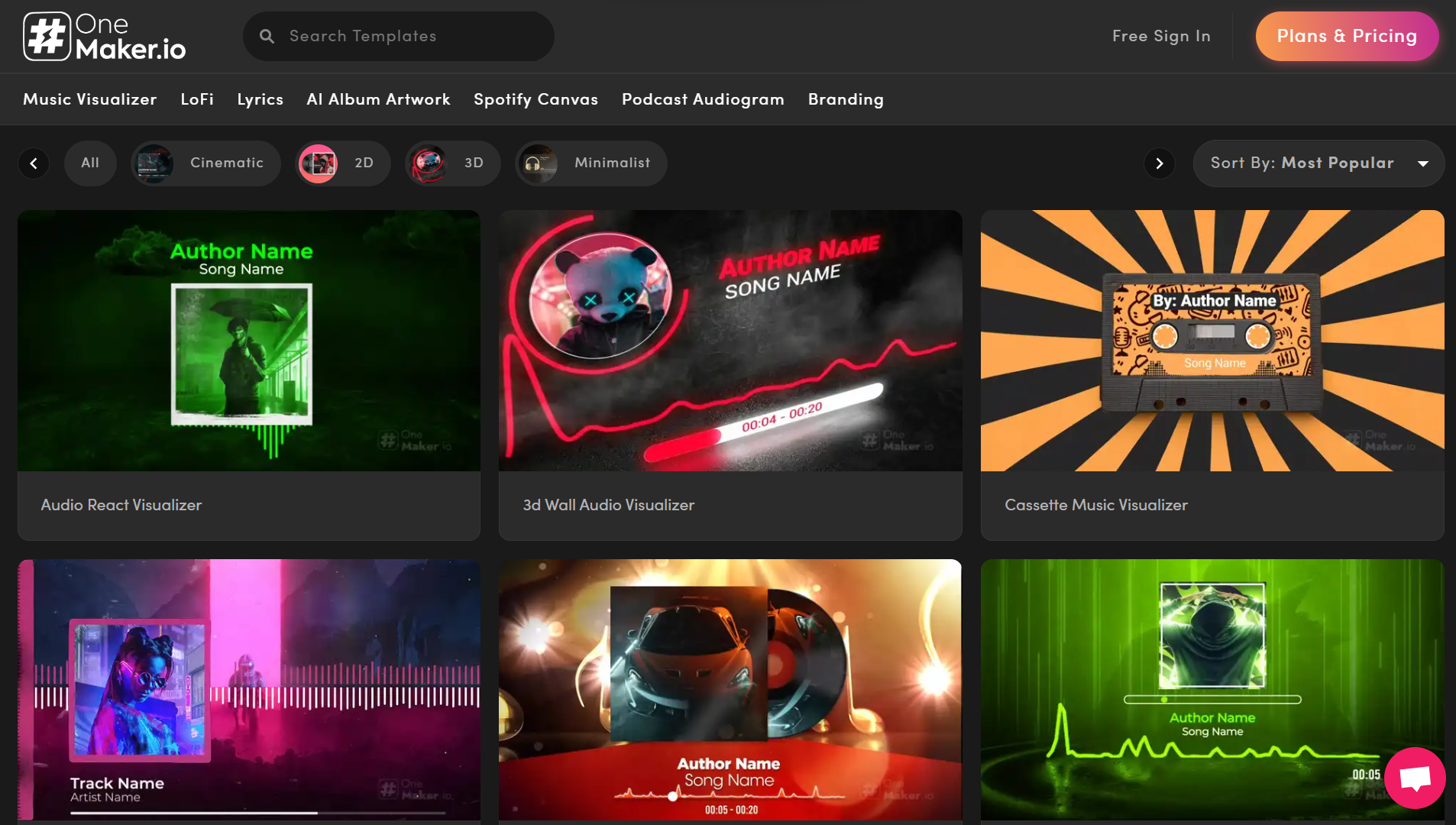Open the live chat bubble

1415,778
